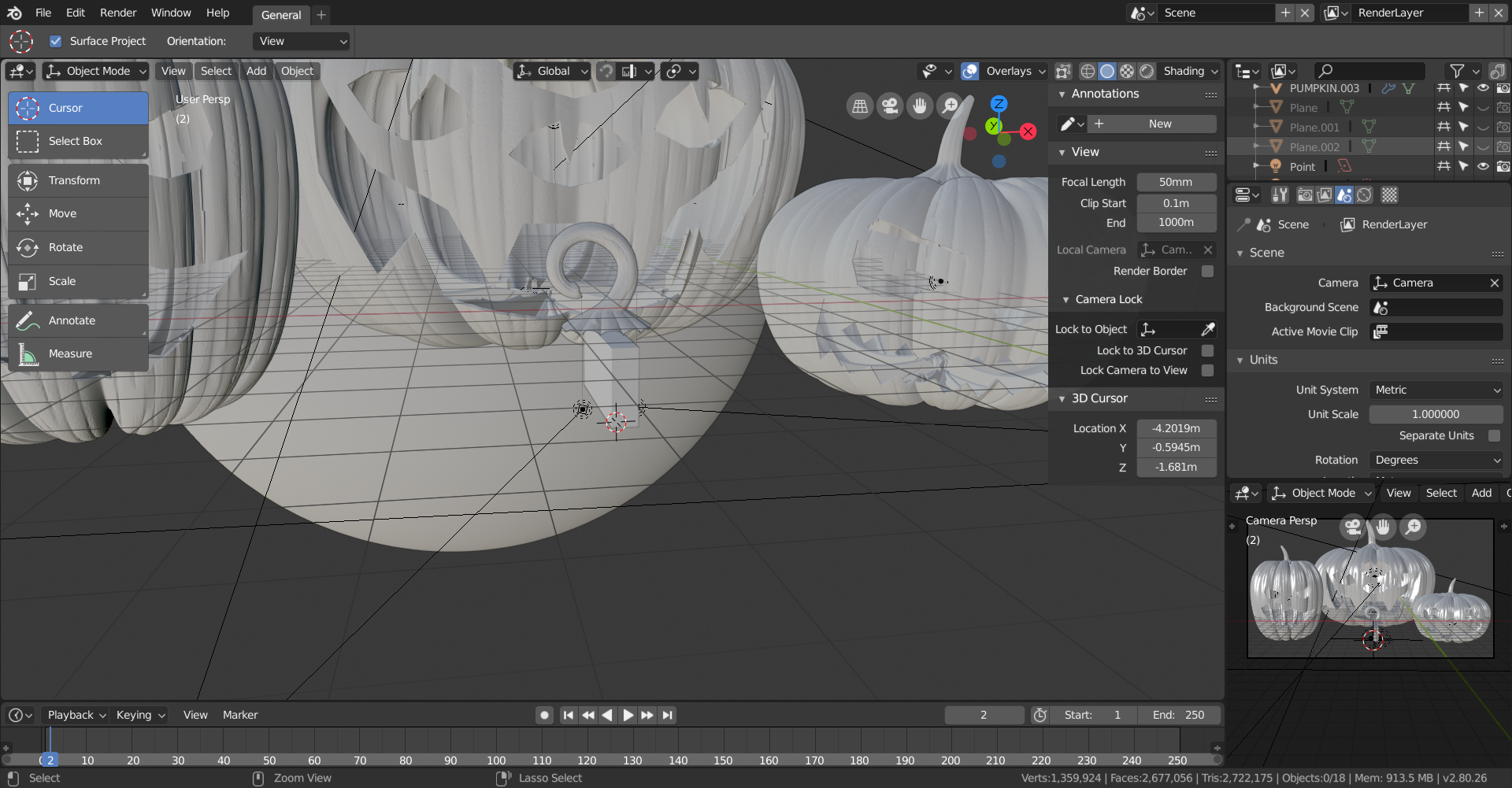Toggle camera view icon in main viewport

tap(890, 105)
